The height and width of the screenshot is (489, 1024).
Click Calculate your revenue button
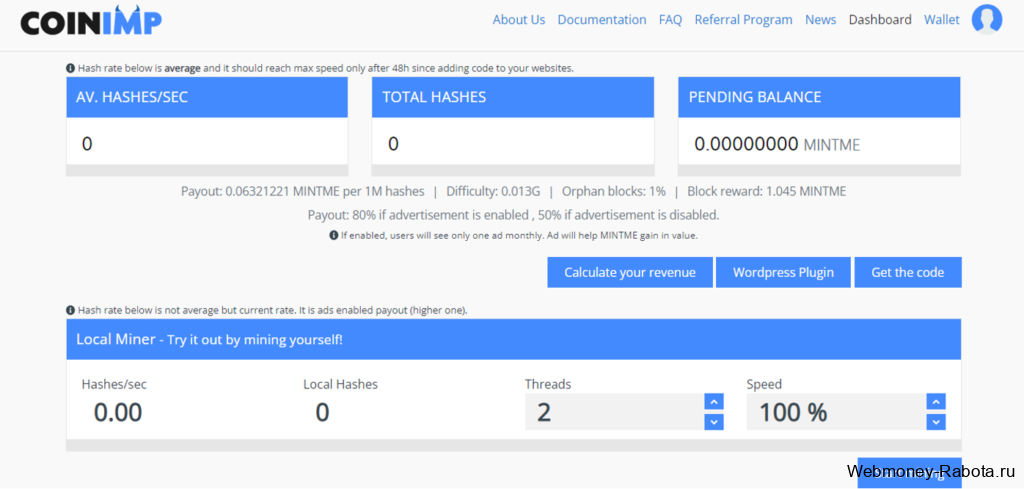coord(630,272)
